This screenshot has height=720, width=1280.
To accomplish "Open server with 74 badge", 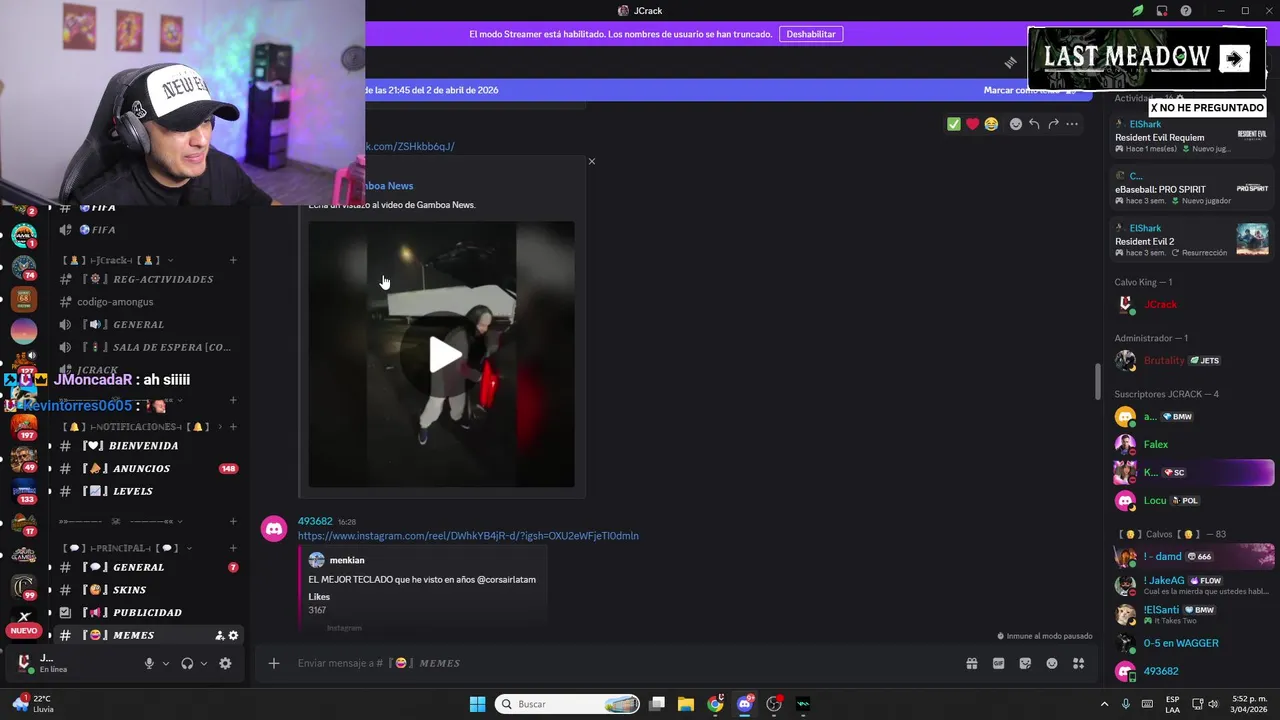I will (24, 268).
